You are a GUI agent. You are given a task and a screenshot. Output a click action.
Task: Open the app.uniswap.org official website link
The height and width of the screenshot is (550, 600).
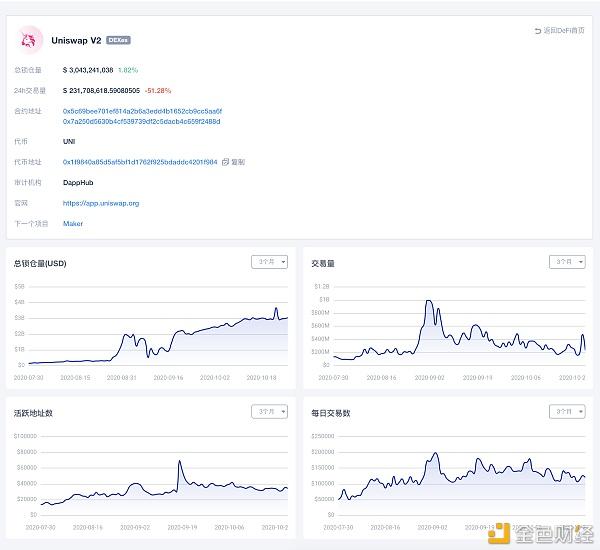[x=101, y=203]
